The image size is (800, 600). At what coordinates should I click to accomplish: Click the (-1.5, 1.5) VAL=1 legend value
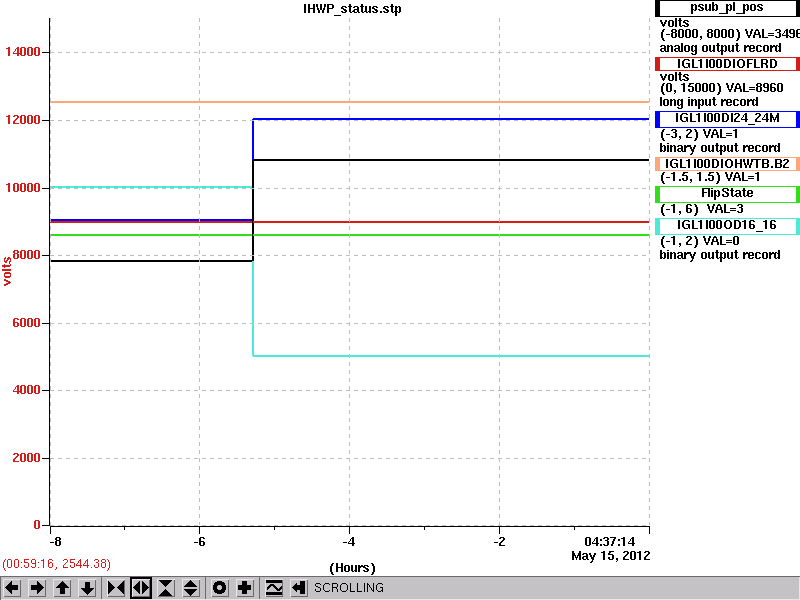[x=710, y=178]
